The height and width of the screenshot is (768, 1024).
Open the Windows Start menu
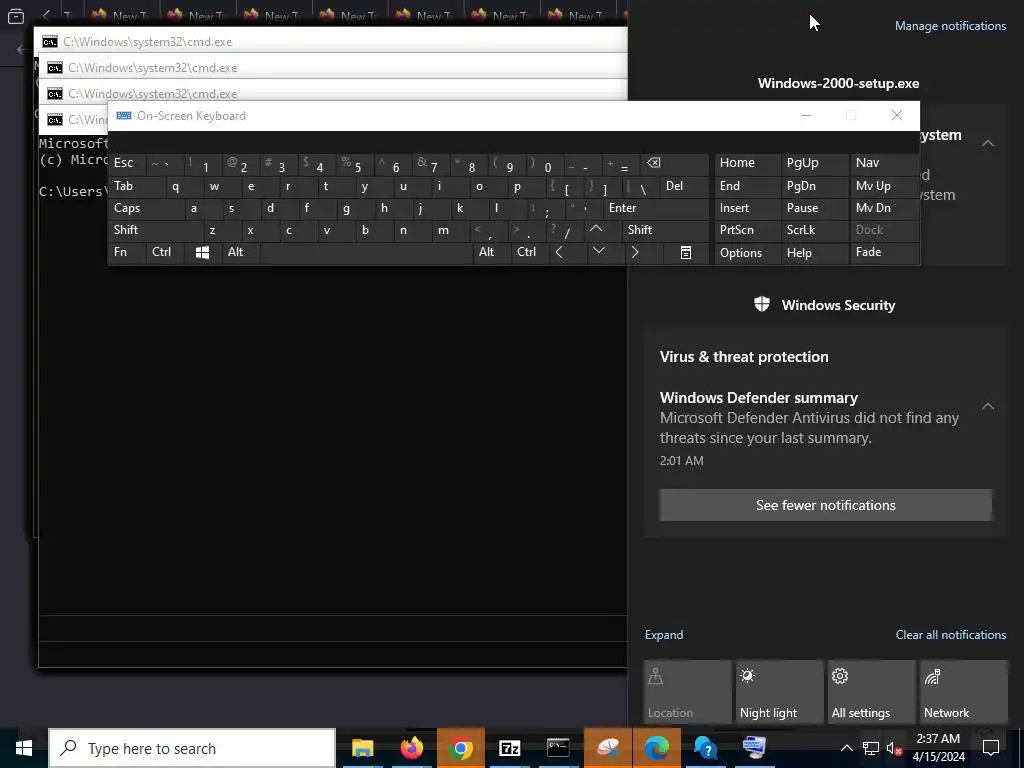tap(24, 748)
